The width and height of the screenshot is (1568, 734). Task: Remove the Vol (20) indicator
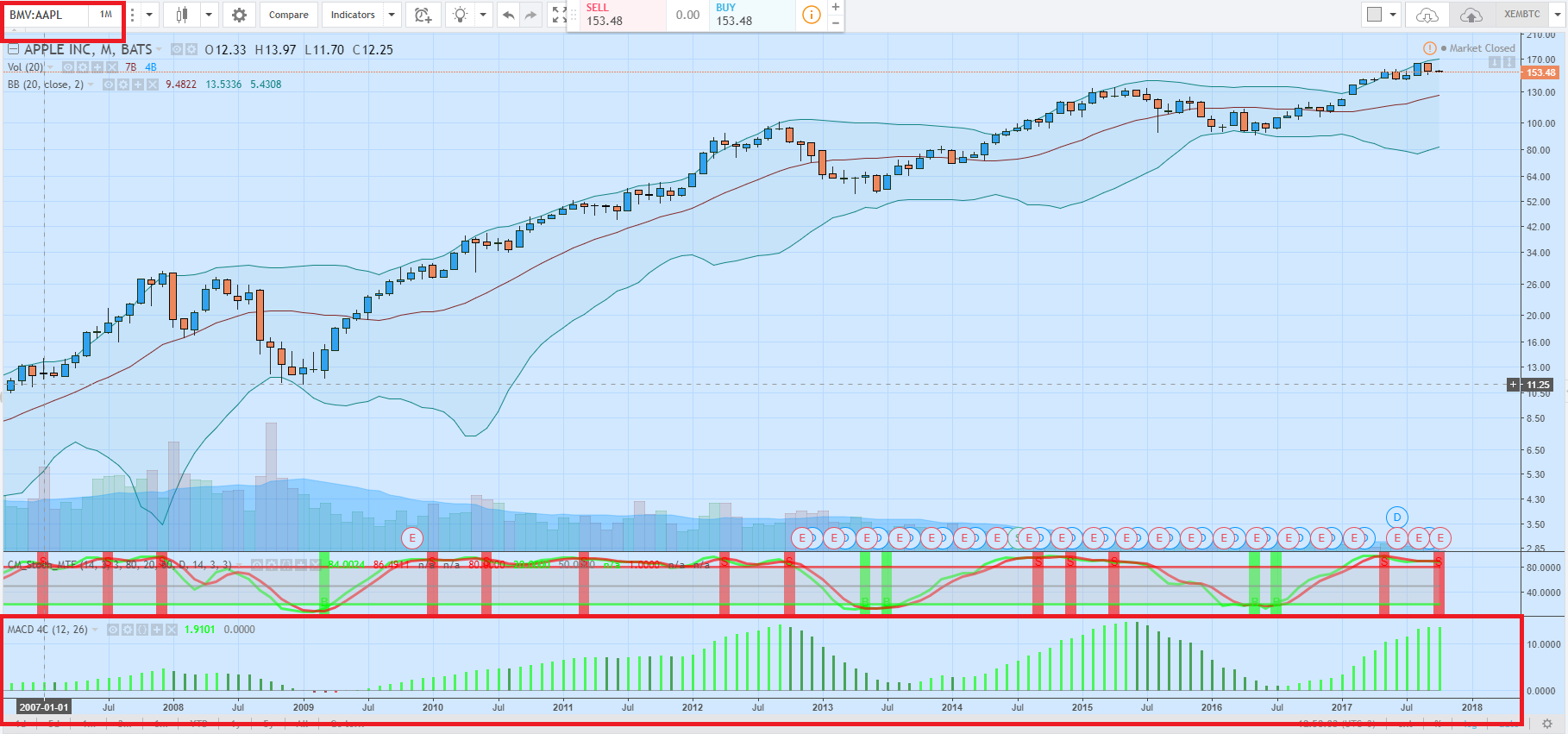112,67
